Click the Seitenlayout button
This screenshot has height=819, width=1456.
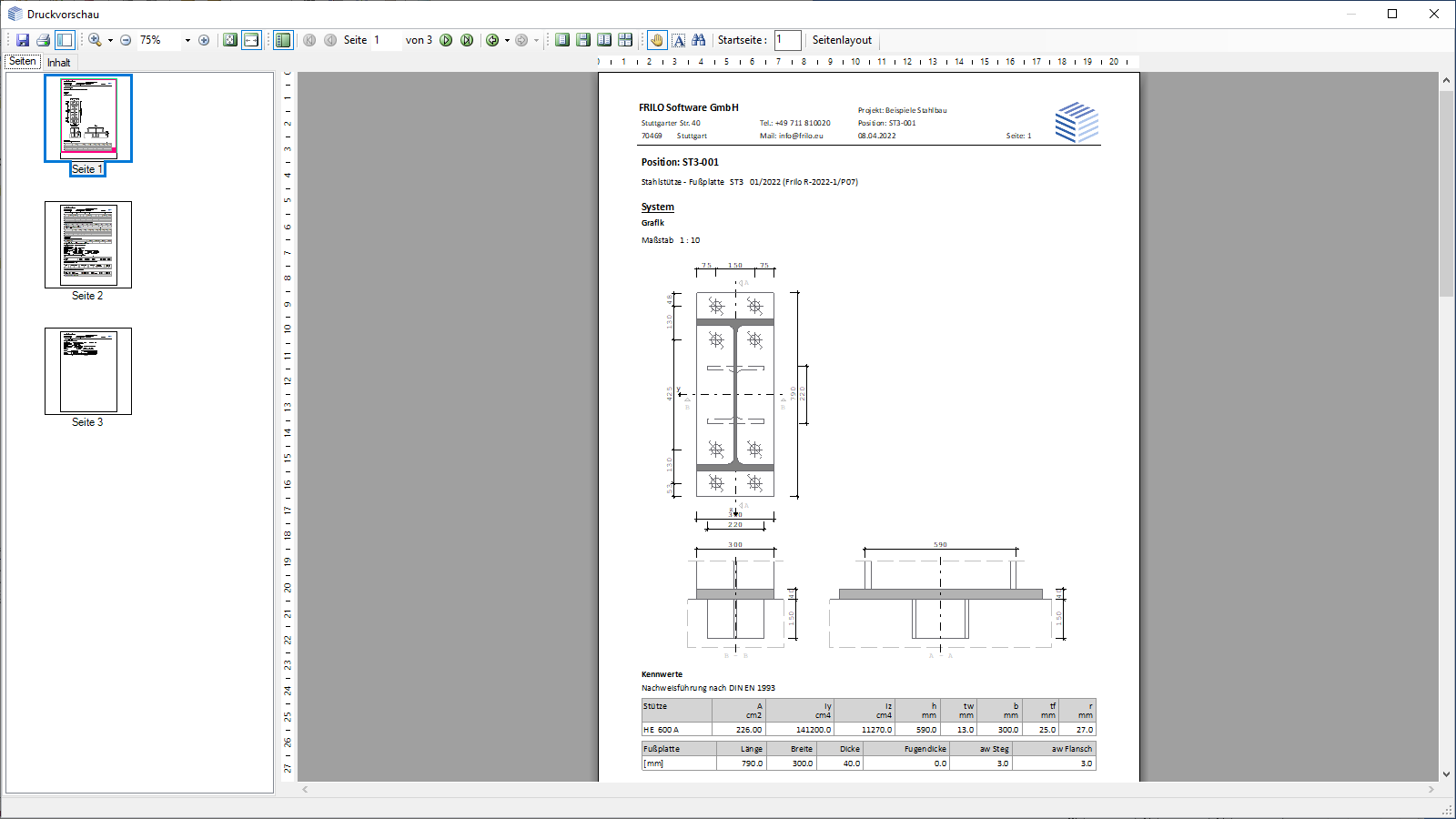842,40
